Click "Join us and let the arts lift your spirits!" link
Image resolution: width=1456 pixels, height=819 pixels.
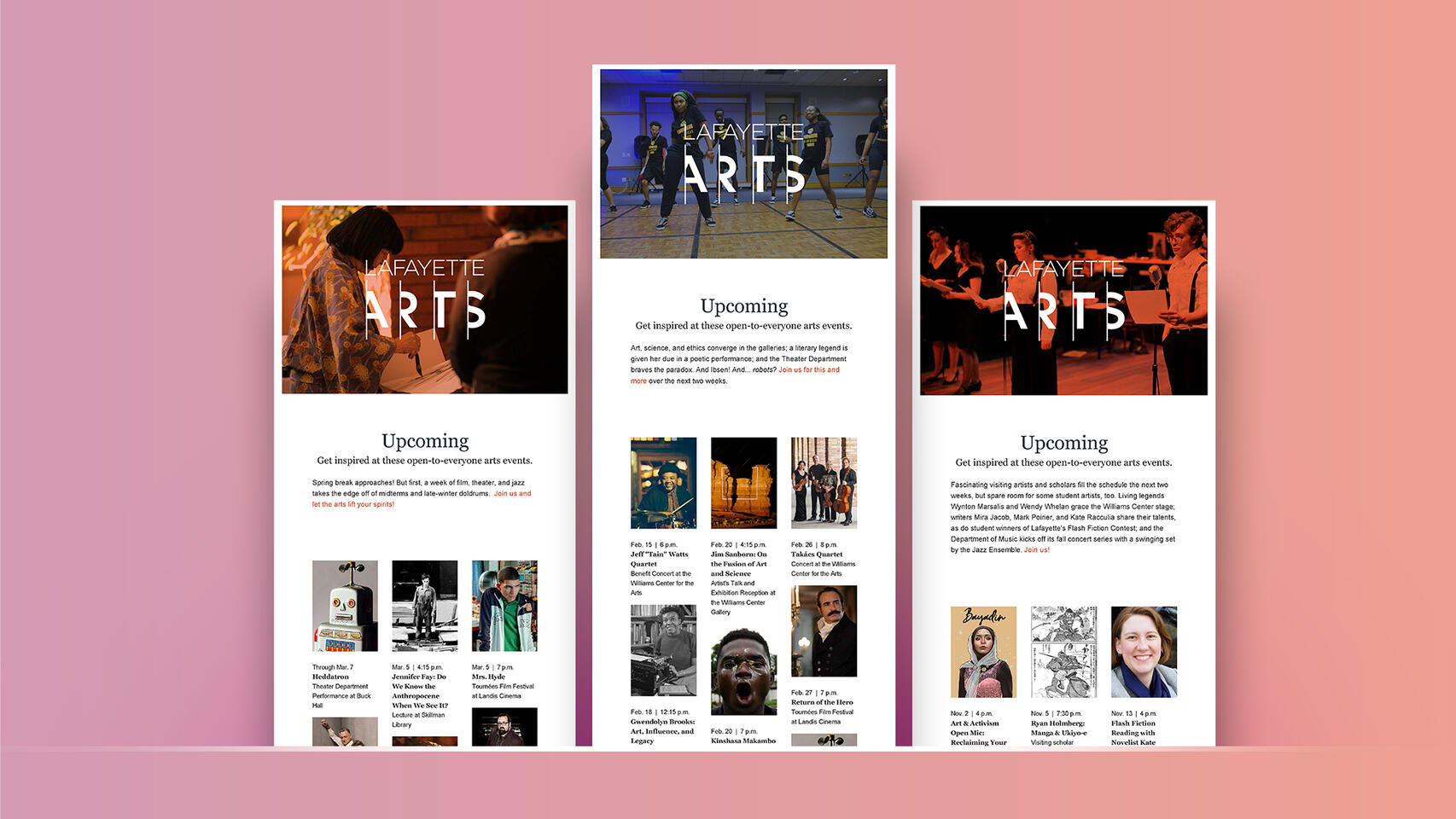tap(512, 494)
